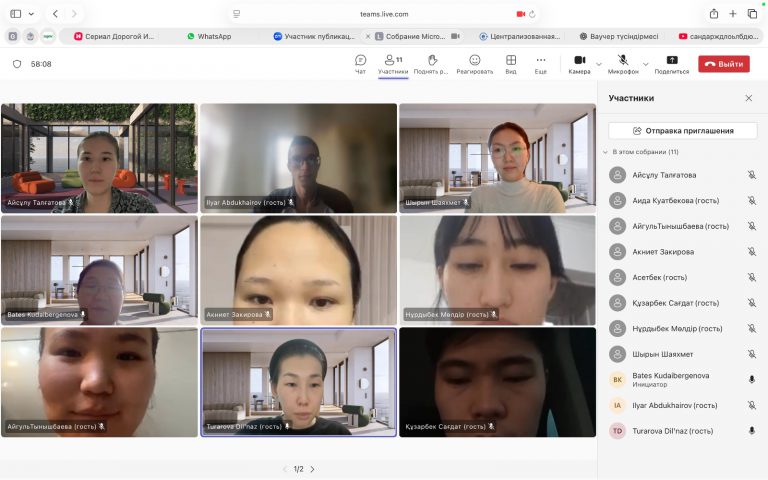
Task: Open the Чат panel icon
Action: pyautogui.click(x=360, y=61)
